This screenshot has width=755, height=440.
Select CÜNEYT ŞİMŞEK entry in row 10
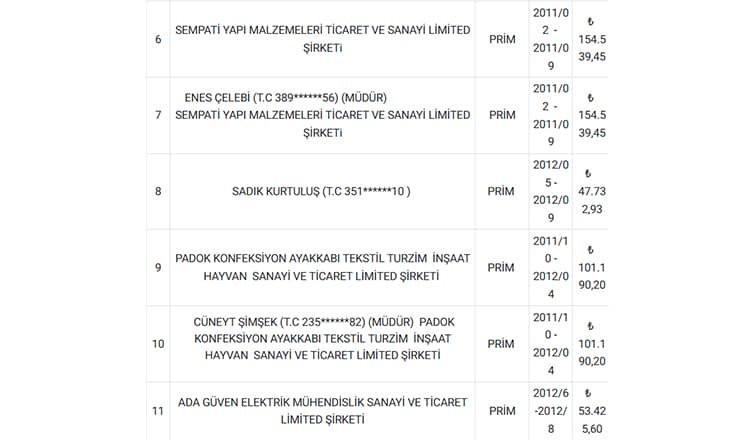click(x=323, y=338)
